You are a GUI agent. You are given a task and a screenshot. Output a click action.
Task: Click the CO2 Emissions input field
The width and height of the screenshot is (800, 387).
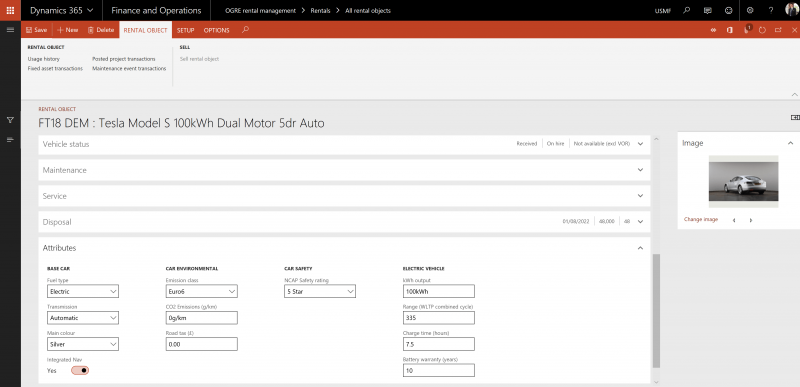coord(202,318)
